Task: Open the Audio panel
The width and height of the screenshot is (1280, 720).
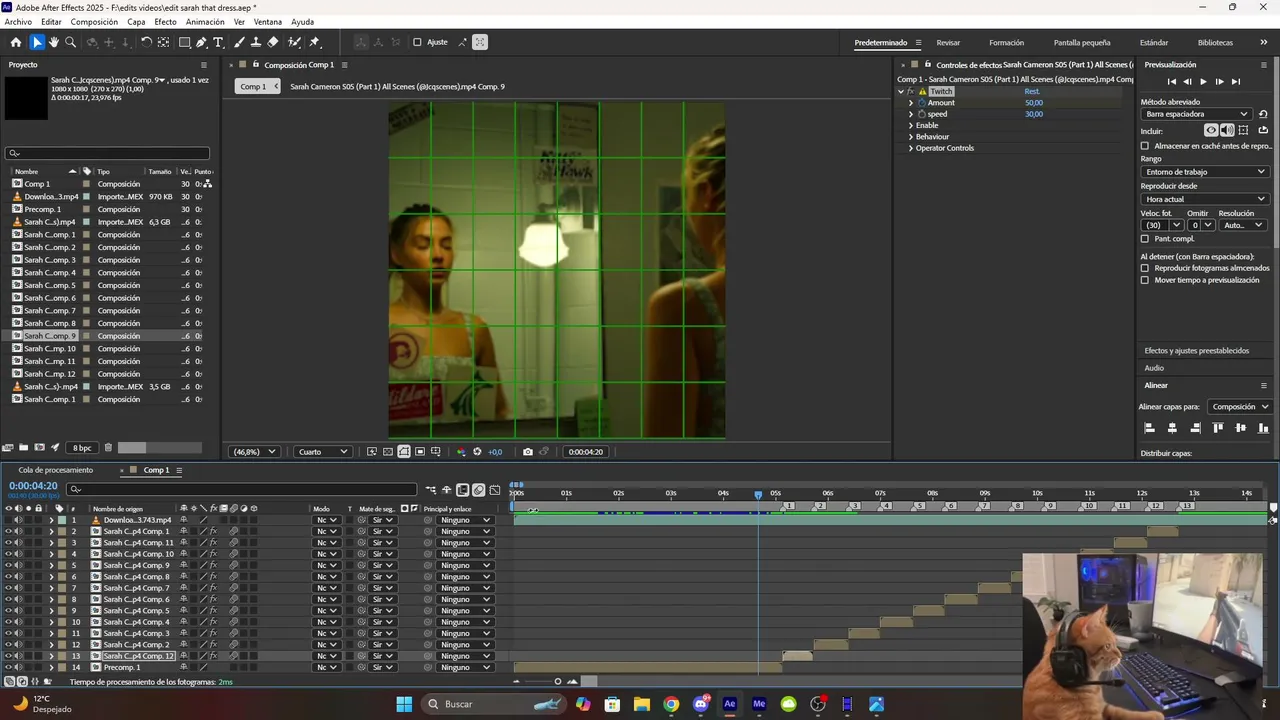Action: [x=1154, y=368]
